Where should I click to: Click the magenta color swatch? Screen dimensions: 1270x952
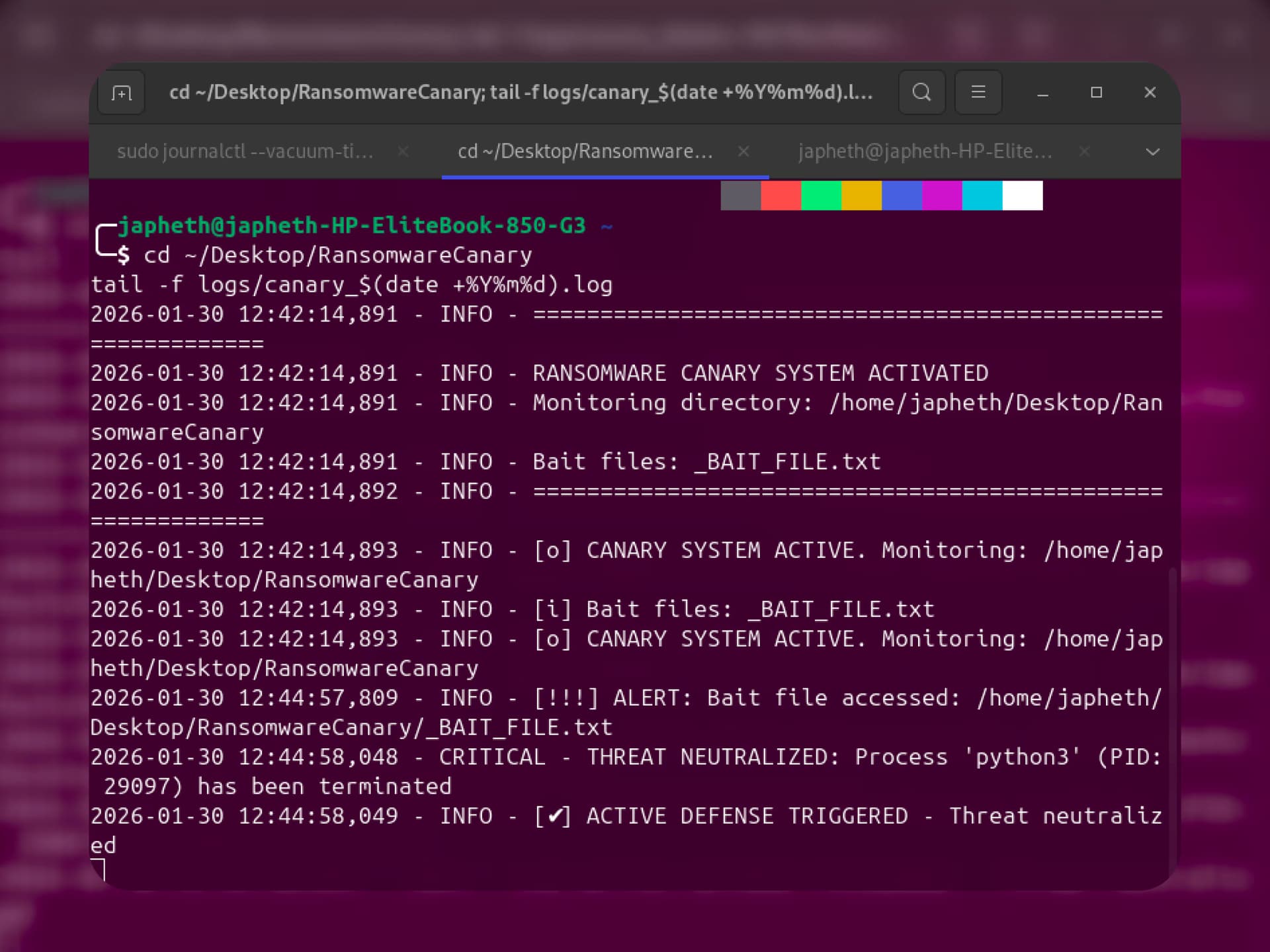943,196
